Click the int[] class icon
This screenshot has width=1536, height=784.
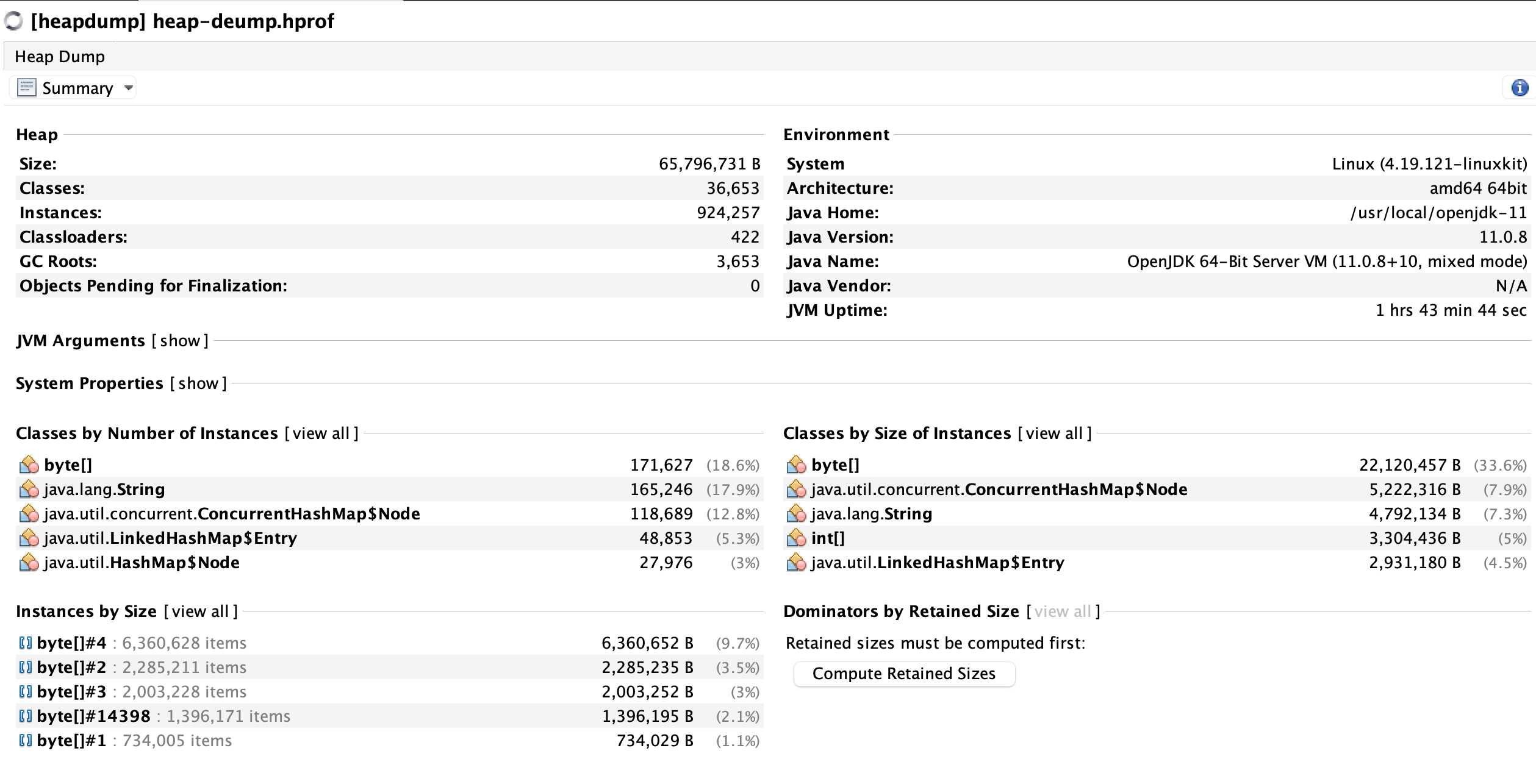pyautogui.click(x=796, y=538)
